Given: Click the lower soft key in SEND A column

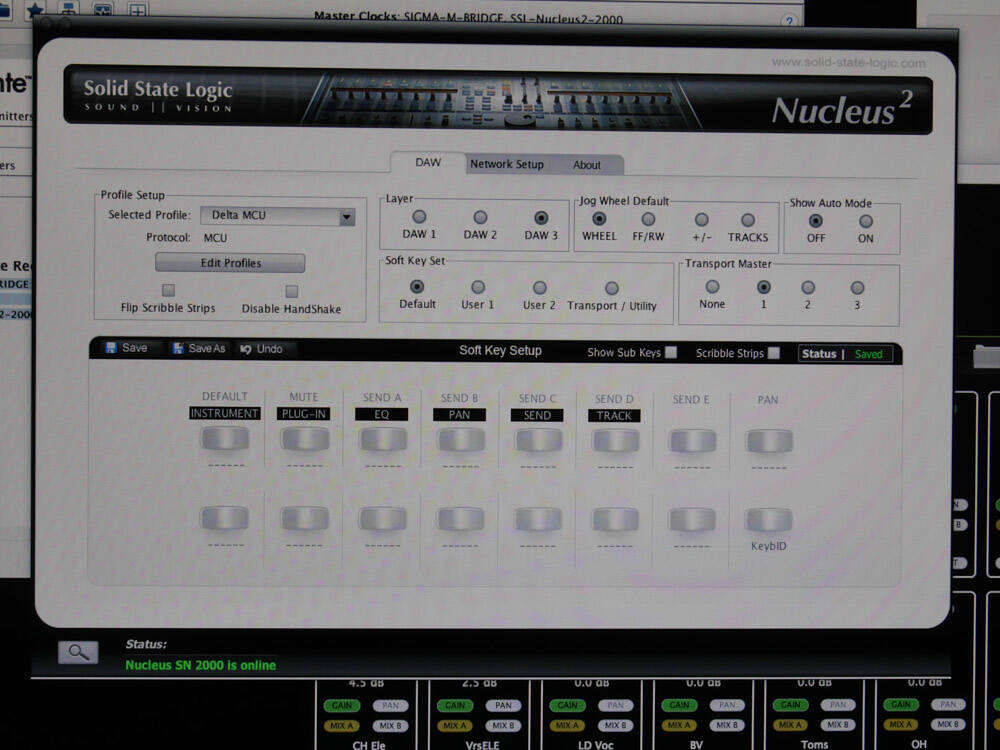Looking at the screenshot, I should (x=382, y=519).
